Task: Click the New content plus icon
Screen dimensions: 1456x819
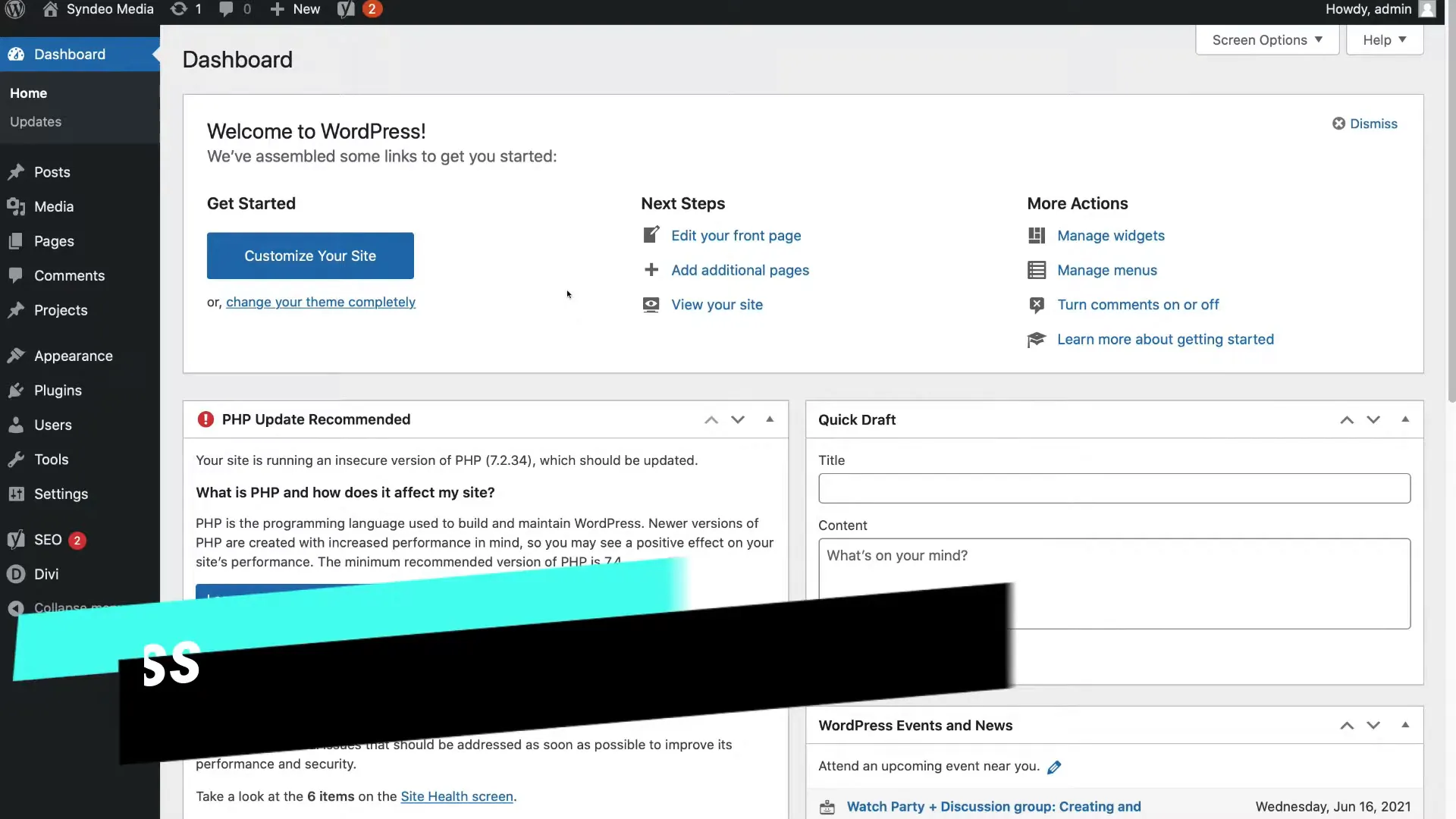Action: tap(278, 9)
